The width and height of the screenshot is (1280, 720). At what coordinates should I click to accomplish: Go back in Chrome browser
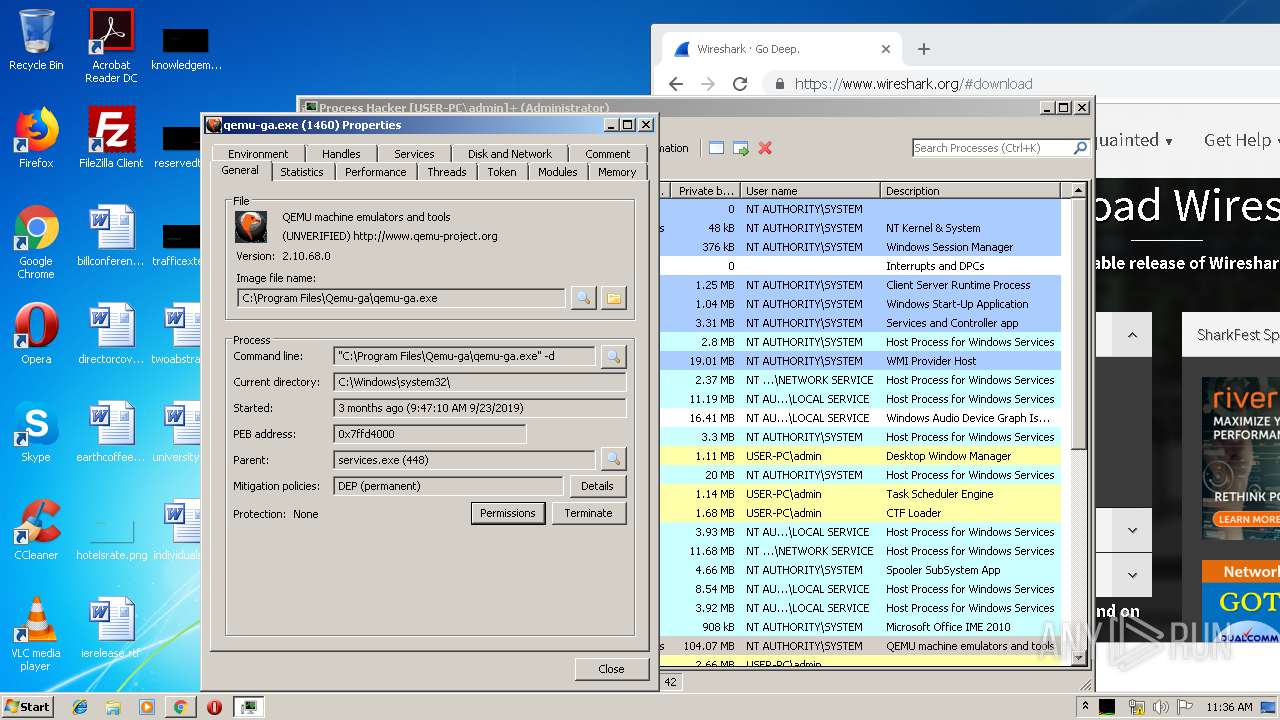click(675, 84)
